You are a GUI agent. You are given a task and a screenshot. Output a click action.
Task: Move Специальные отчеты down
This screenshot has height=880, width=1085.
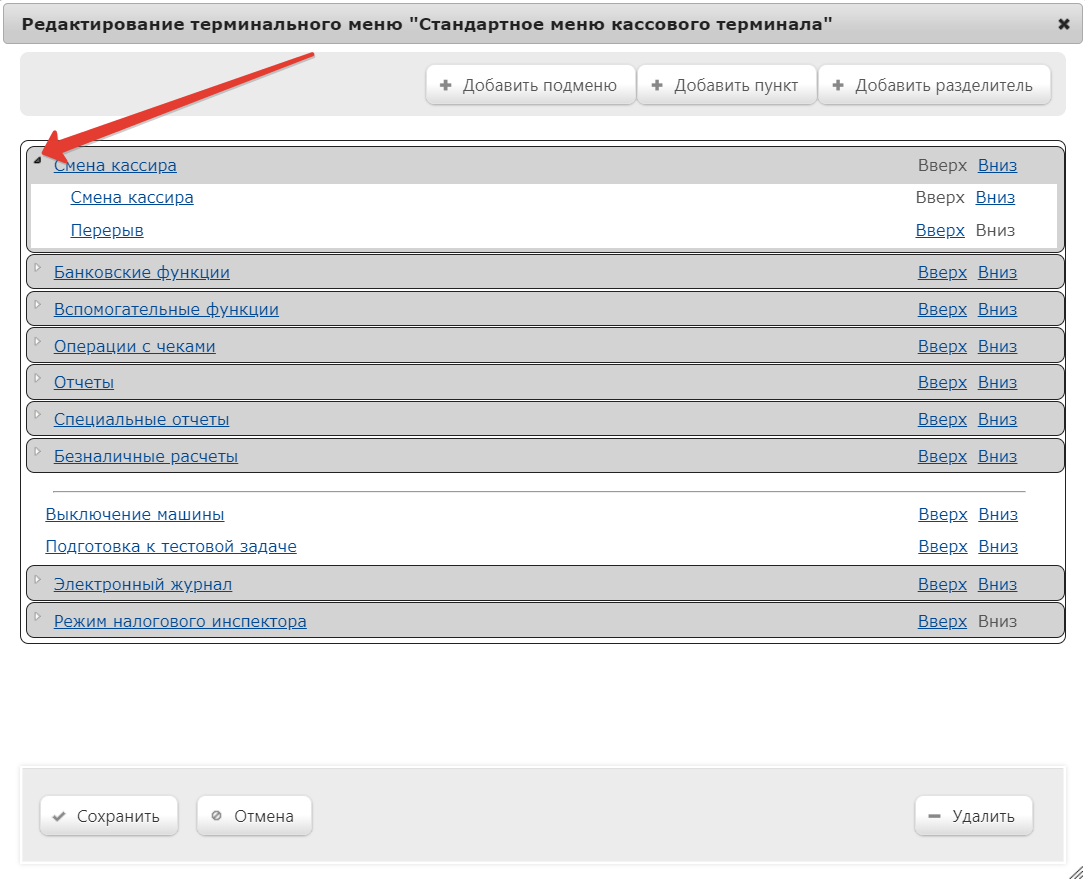[997, 419]
